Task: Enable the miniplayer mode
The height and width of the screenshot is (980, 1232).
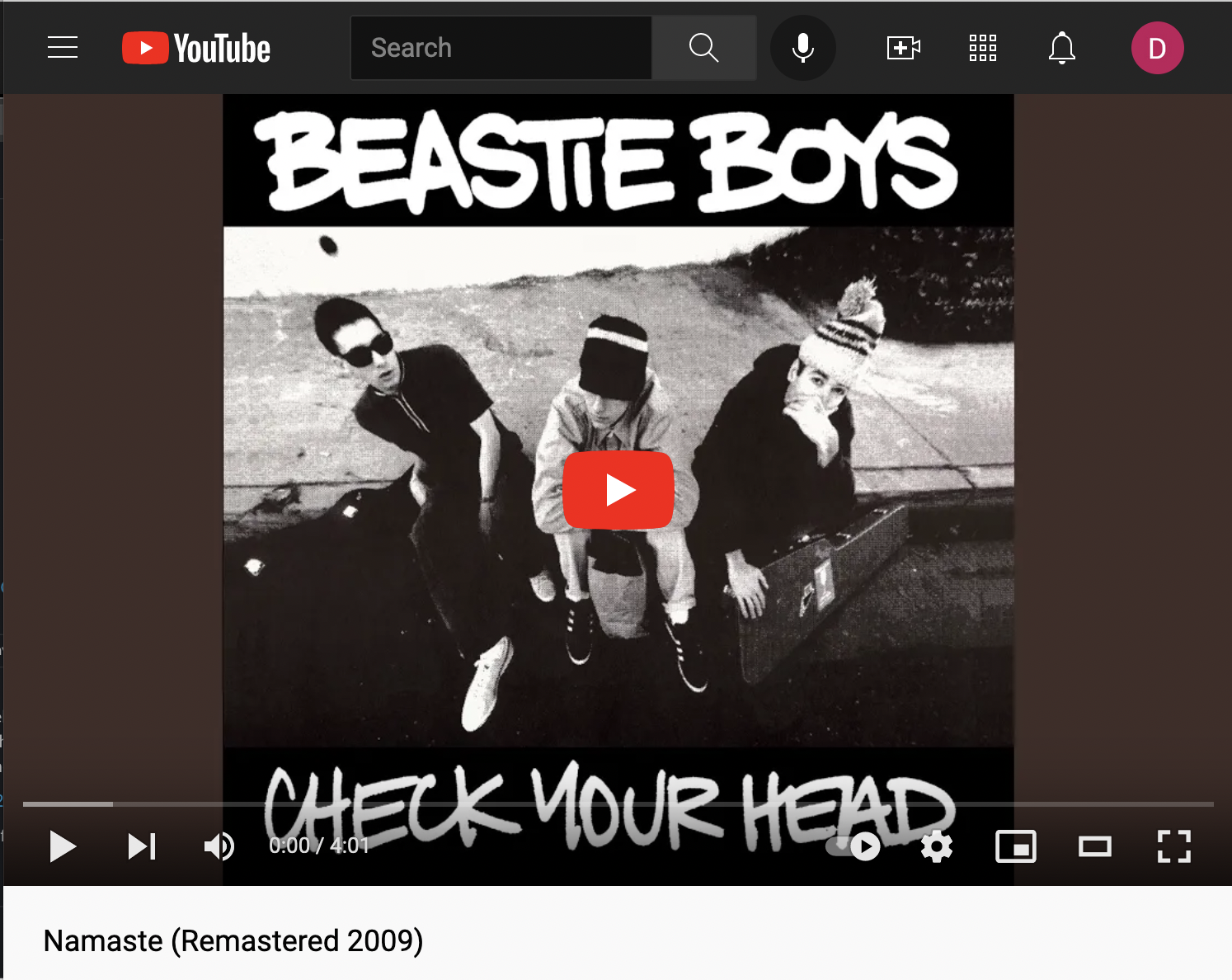Action: [1016, 846]
